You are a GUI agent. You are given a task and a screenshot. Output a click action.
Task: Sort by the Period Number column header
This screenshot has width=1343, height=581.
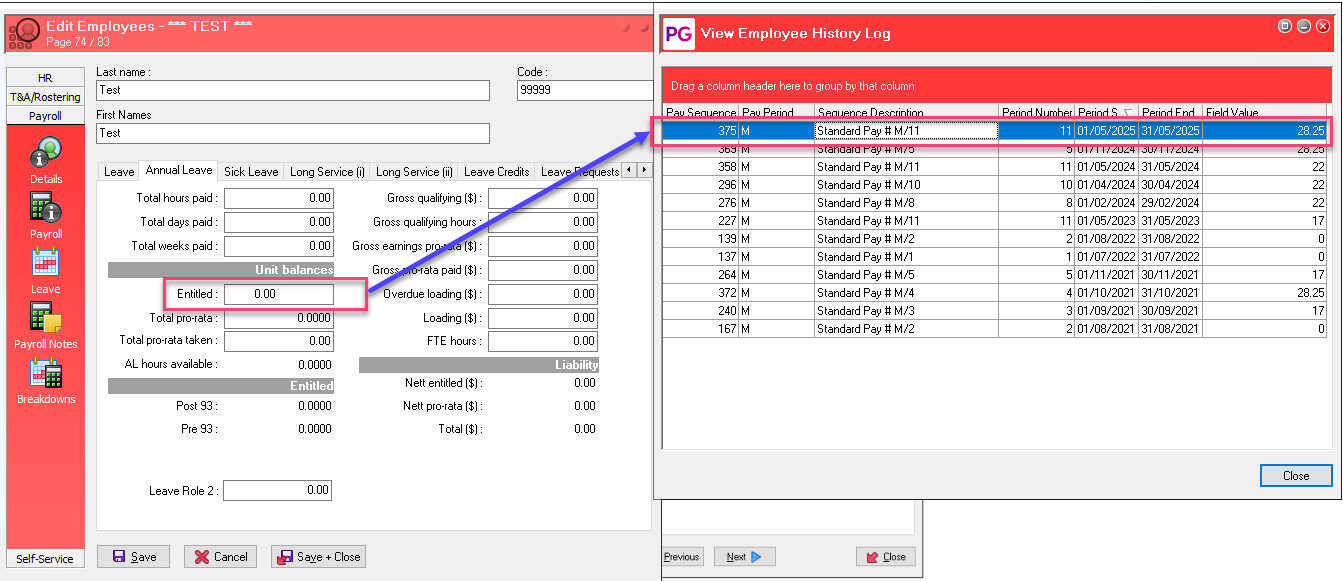pos(1036,113)
